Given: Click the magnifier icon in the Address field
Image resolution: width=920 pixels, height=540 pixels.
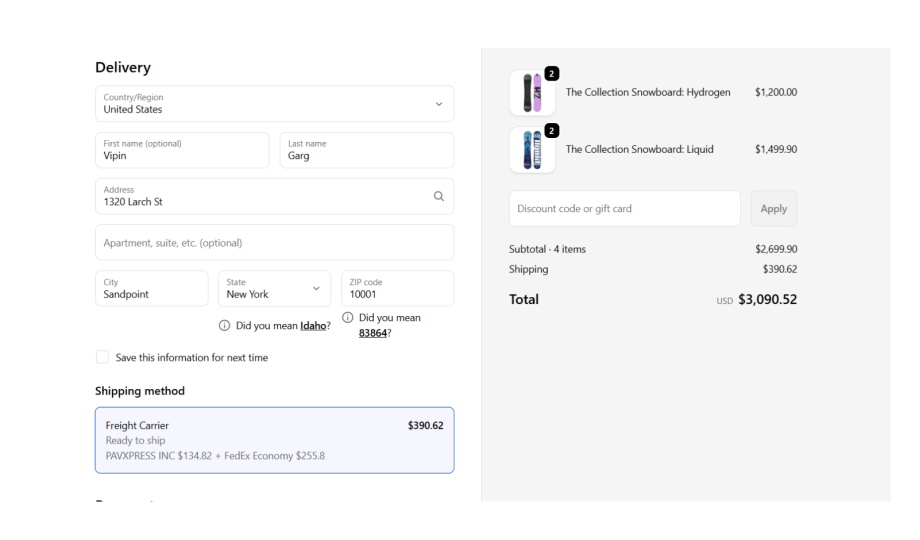Looking at the screenshot, I should [438, 196].
